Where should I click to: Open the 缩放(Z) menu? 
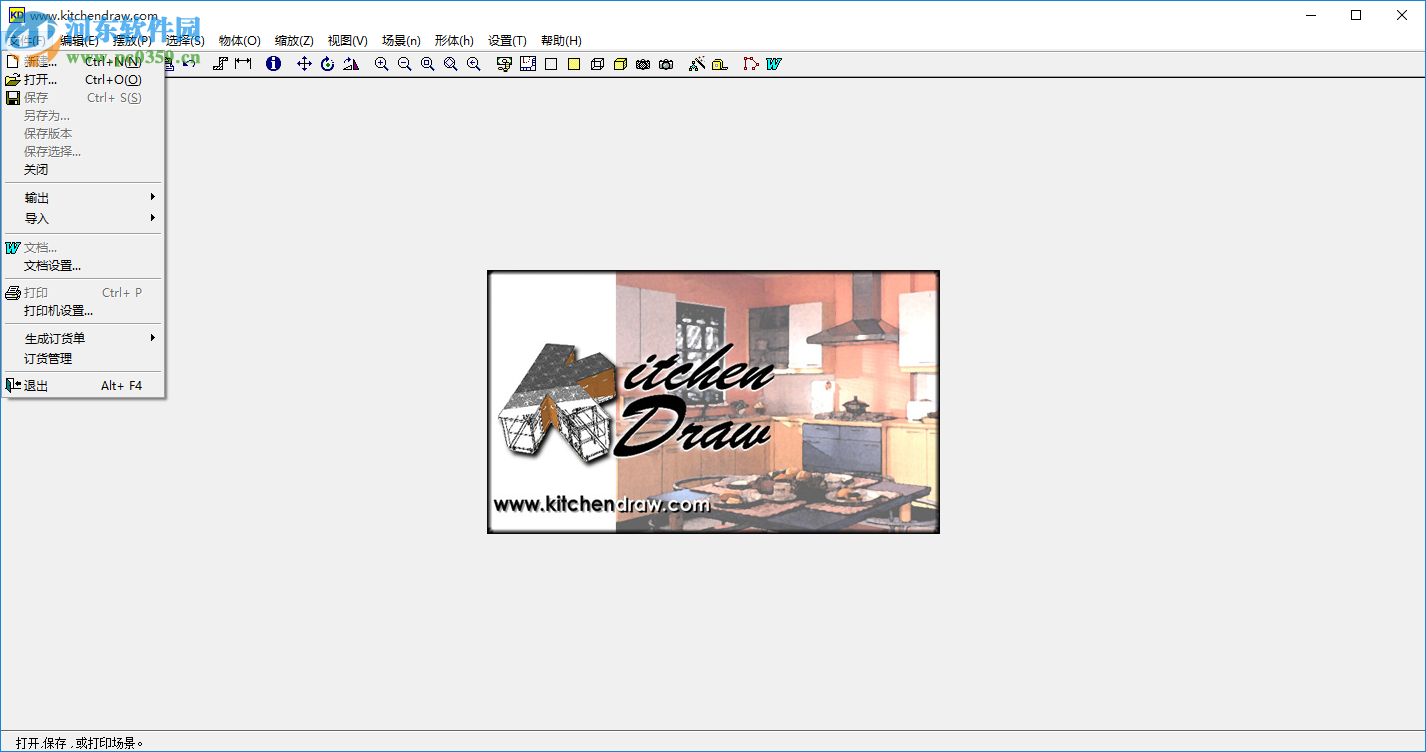click(294, 41)
